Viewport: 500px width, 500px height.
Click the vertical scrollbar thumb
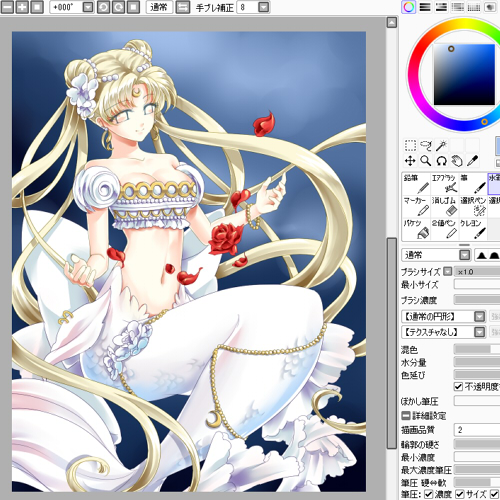click(392, 343)
